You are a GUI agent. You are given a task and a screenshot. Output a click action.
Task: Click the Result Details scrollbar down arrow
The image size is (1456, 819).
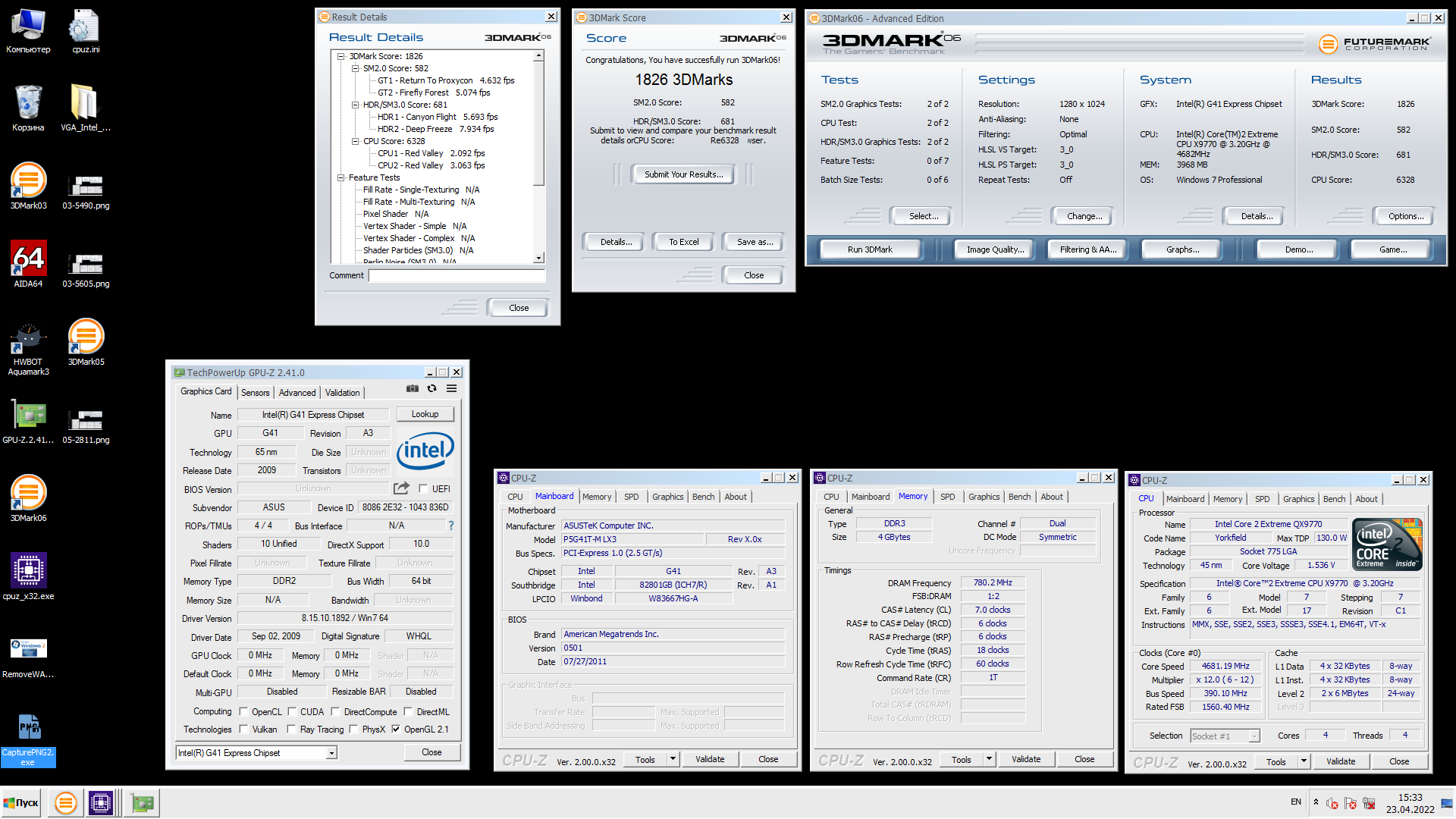[539, 259]
